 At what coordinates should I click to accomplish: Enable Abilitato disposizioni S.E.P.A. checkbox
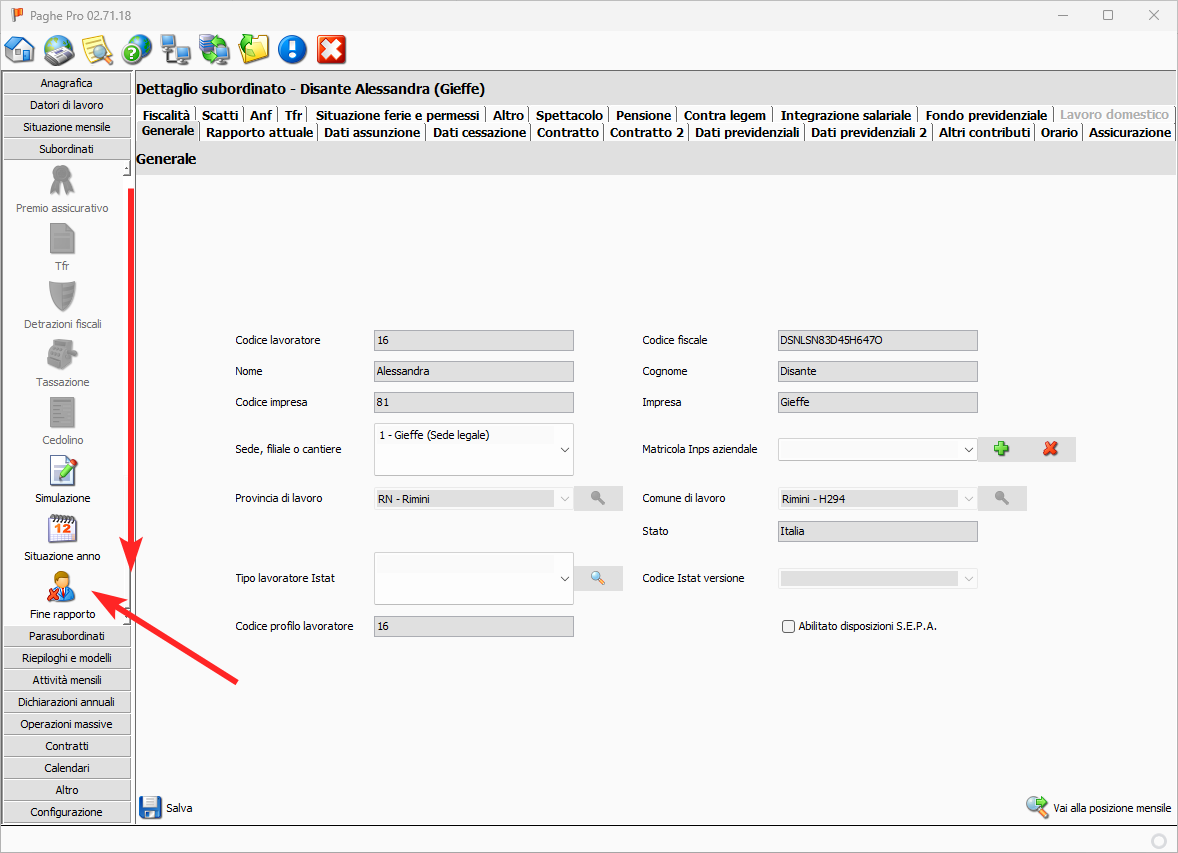click(789, 627)
